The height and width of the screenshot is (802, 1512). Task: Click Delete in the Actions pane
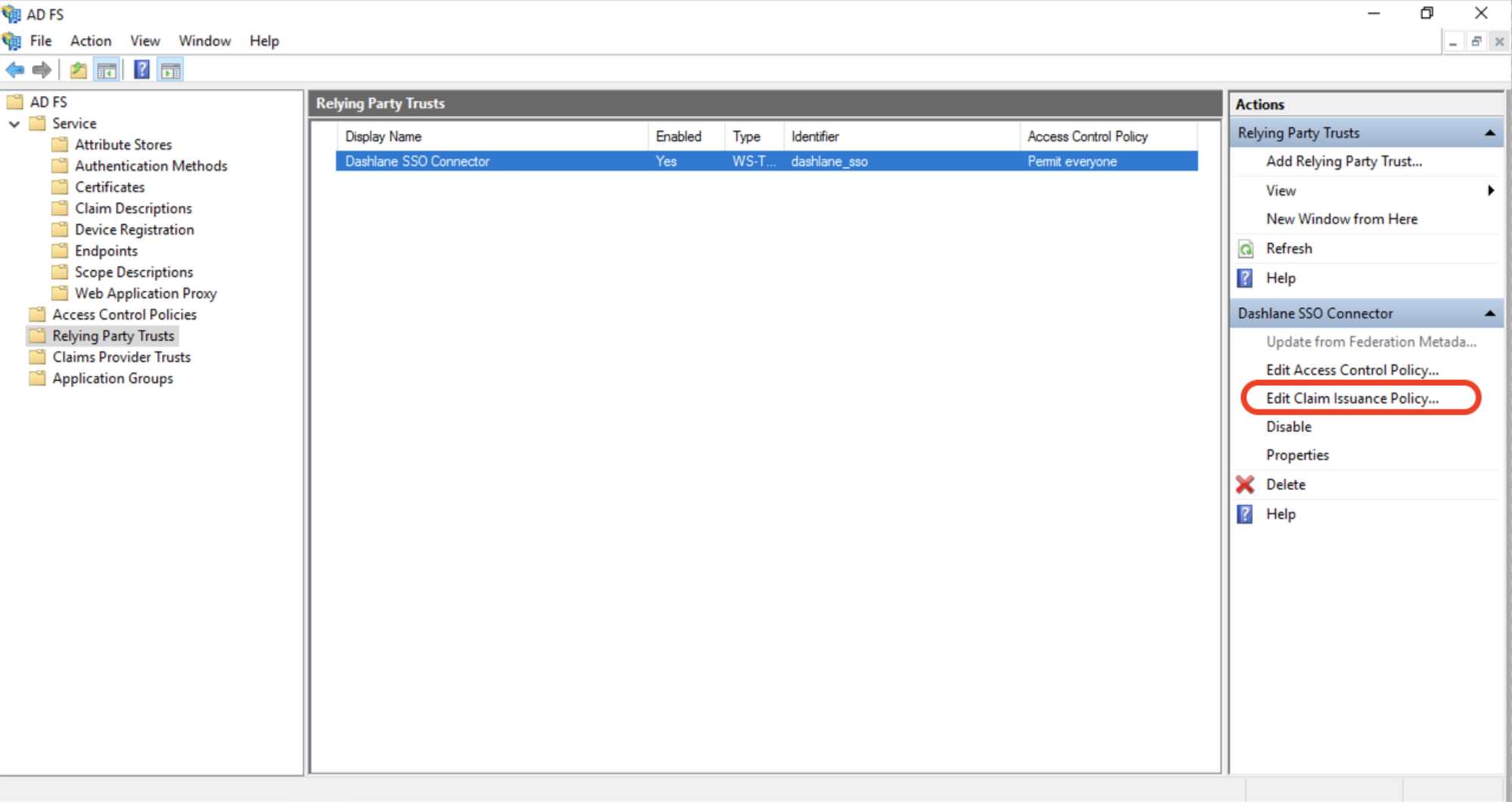[1286, 484]
